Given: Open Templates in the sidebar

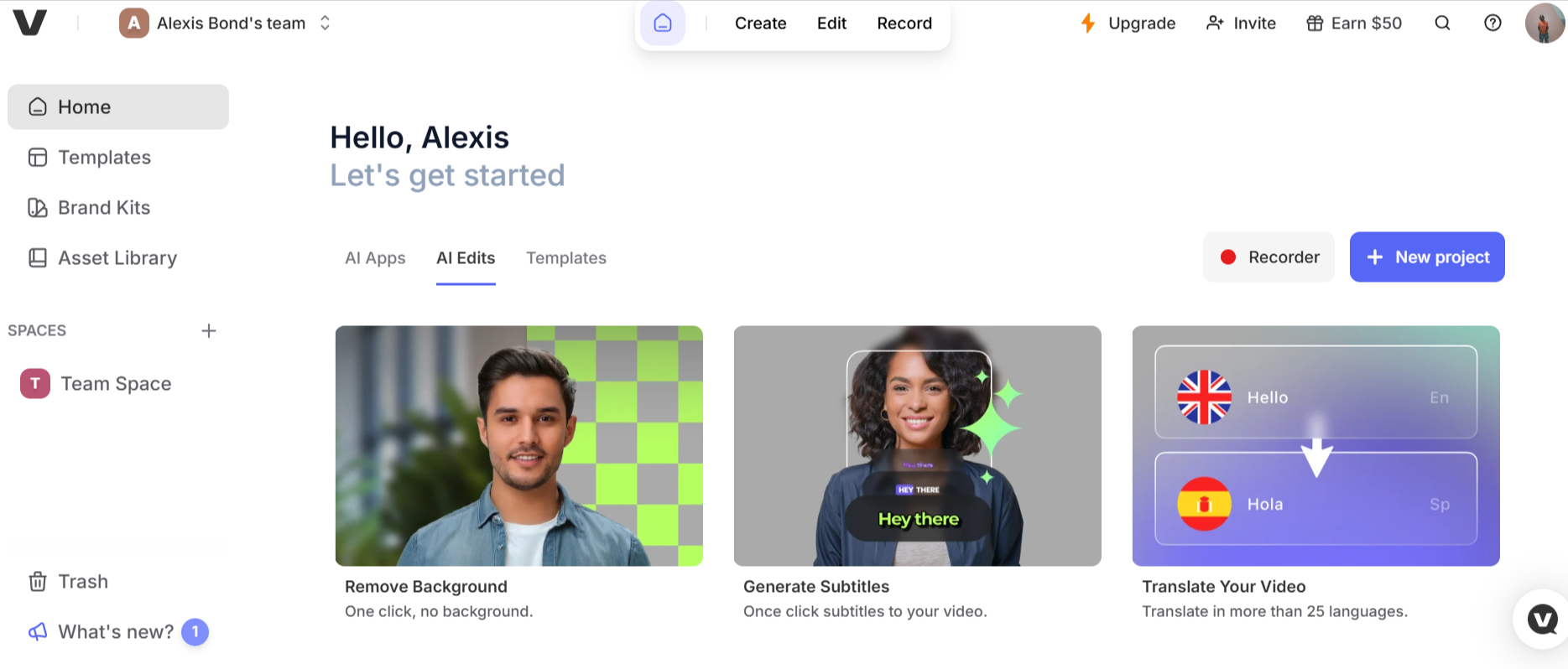Looking at the screenshot, I should [118, 158].
